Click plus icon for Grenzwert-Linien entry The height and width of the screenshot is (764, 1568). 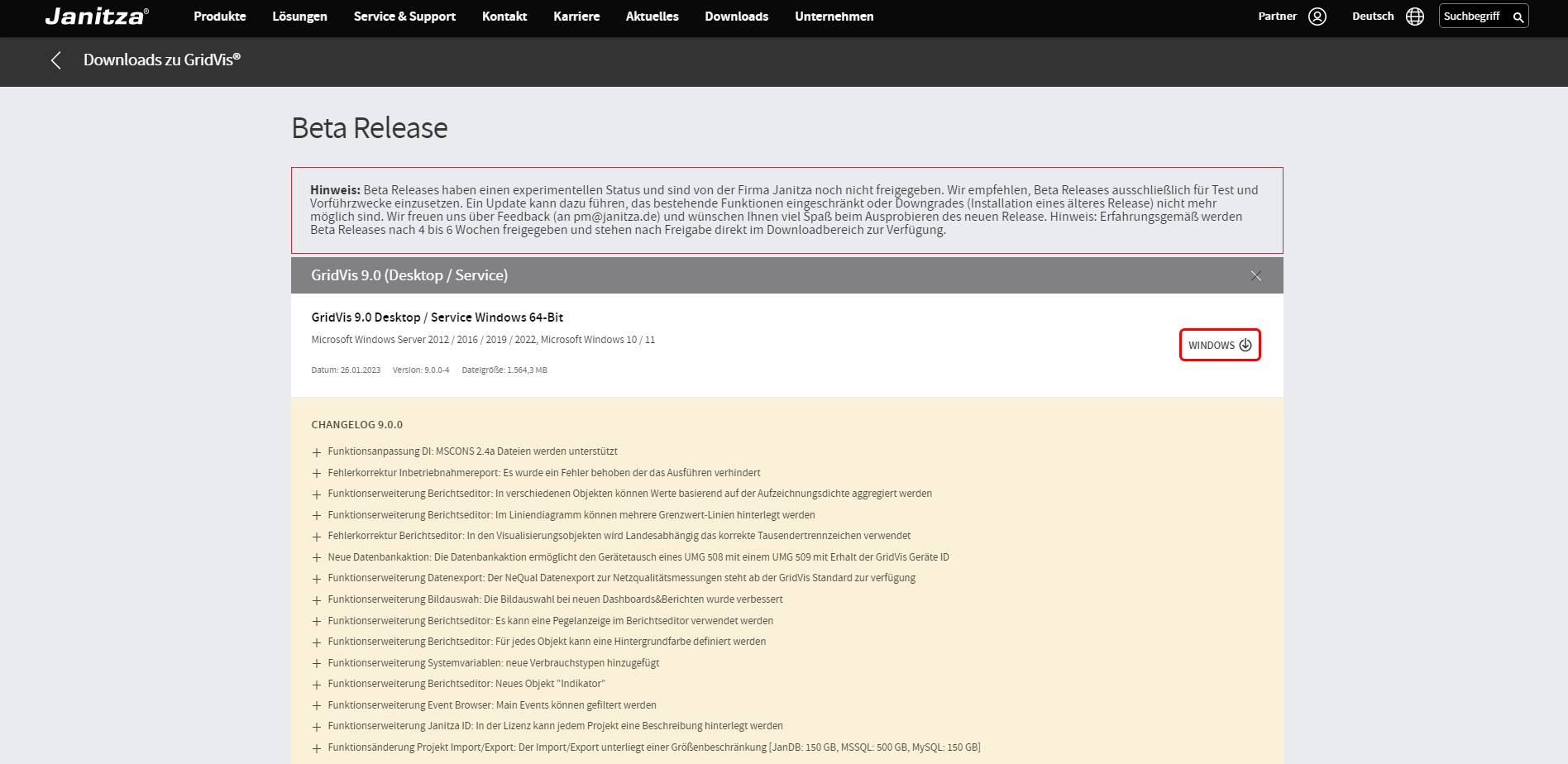(316, 516)
